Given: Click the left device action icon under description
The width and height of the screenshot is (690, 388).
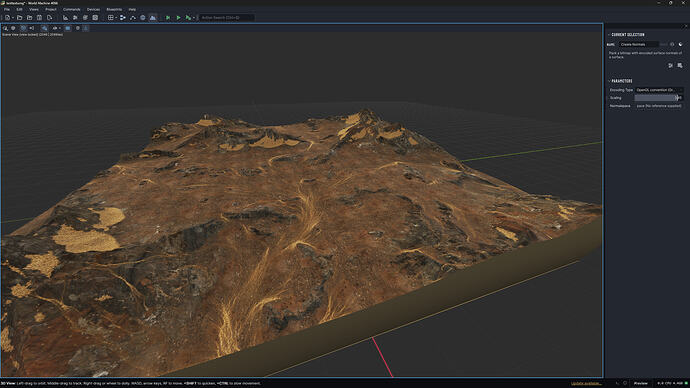Looking at the screenshot, I should 671,66.
